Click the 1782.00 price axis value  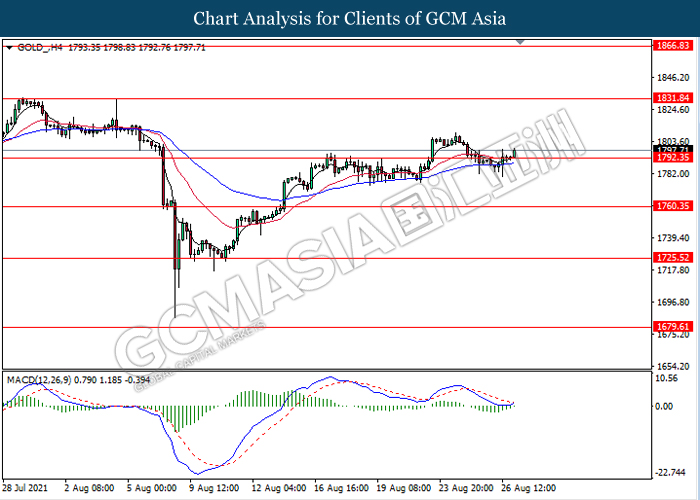[x=673, y=174]
